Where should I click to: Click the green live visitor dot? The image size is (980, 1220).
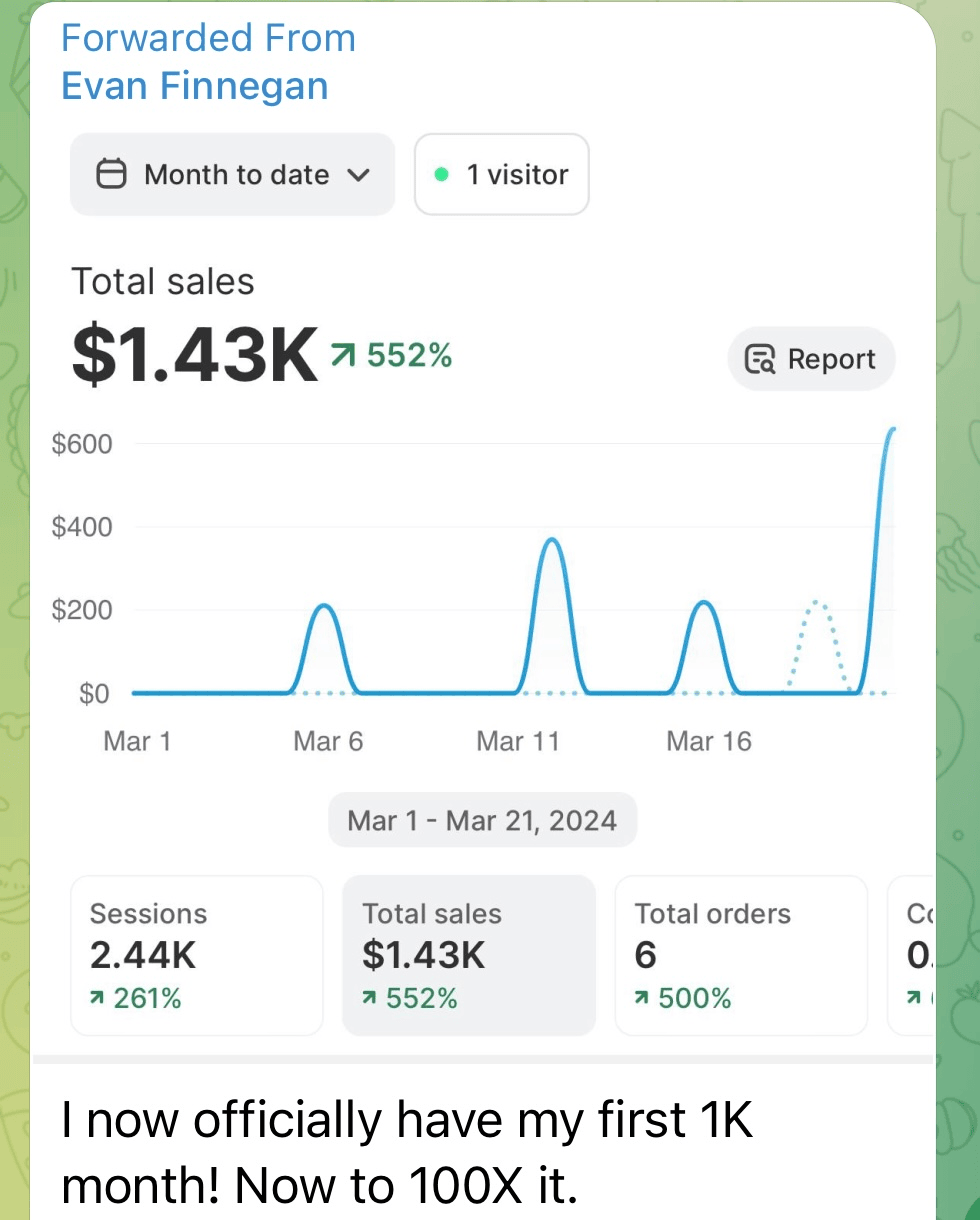click(x=441, y=174)
